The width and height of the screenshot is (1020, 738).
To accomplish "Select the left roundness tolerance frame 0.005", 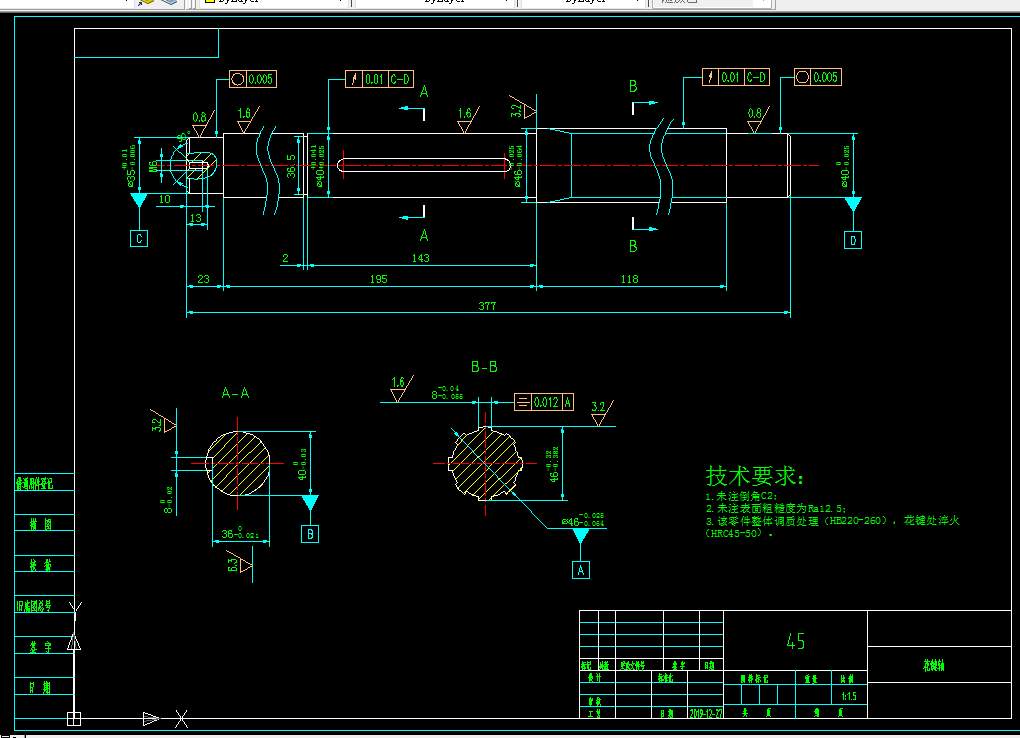I will 253,79.
